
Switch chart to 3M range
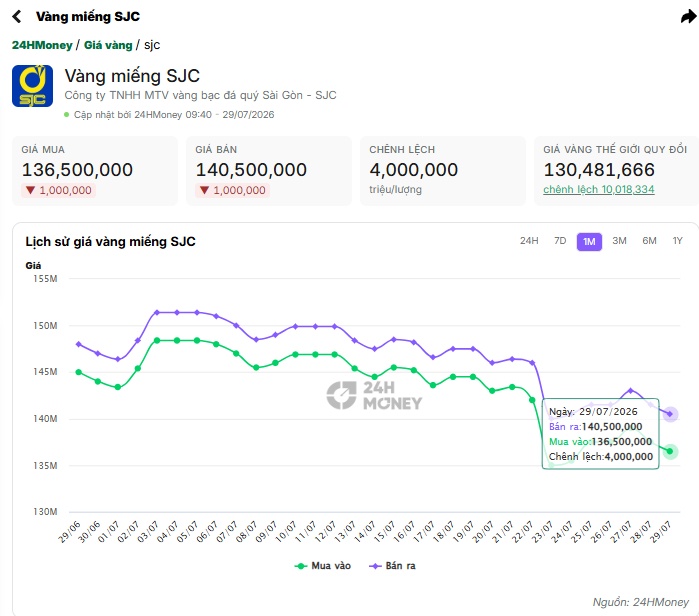(x=619, y=241)
